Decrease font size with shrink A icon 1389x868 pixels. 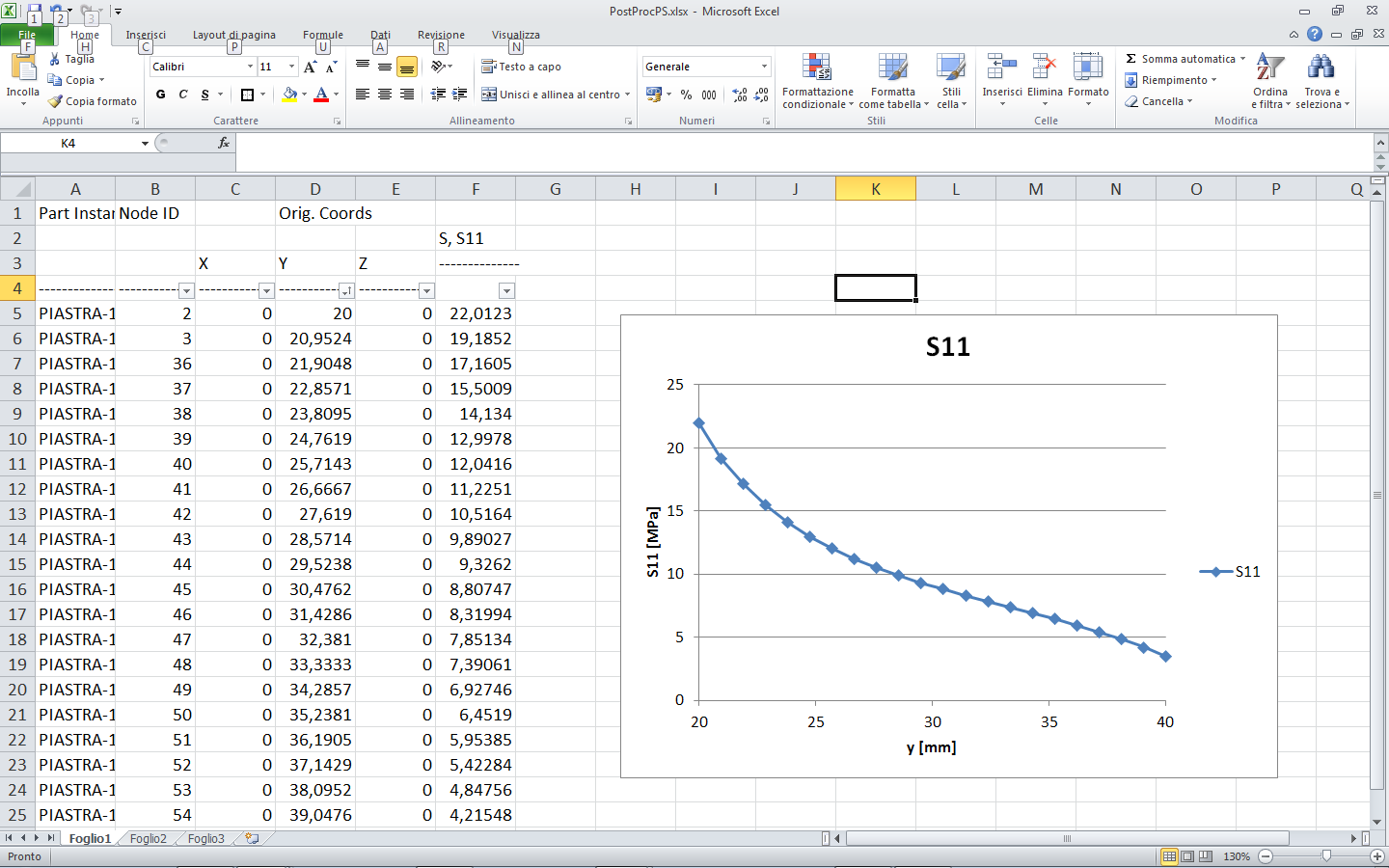pos(331,67)
